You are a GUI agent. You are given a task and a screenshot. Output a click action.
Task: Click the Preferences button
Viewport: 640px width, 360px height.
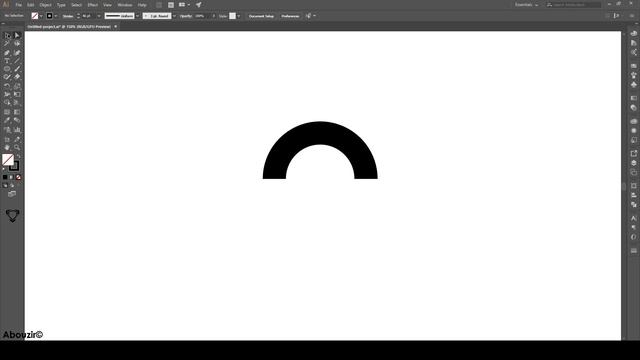click(290, 16)
